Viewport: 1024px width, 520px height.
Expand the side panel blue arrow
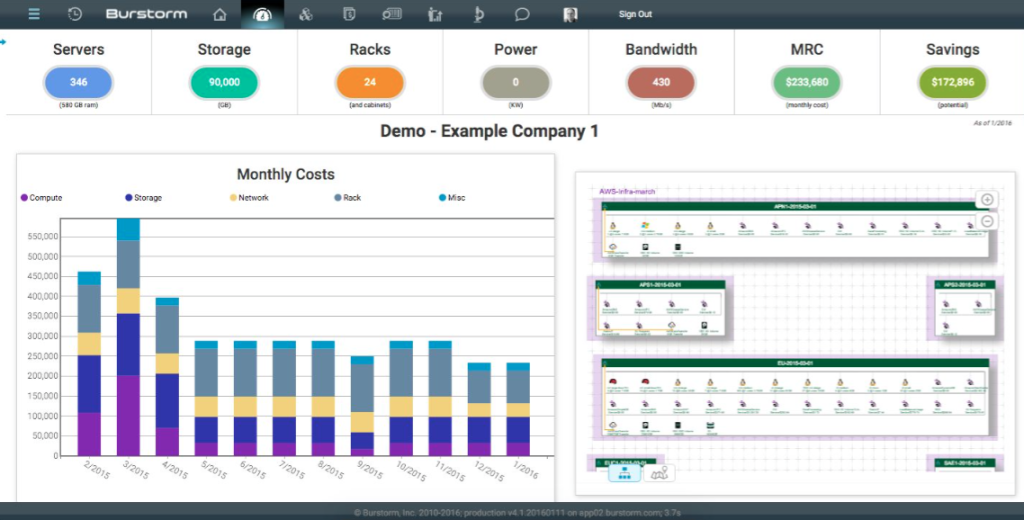tap(4, 41)
